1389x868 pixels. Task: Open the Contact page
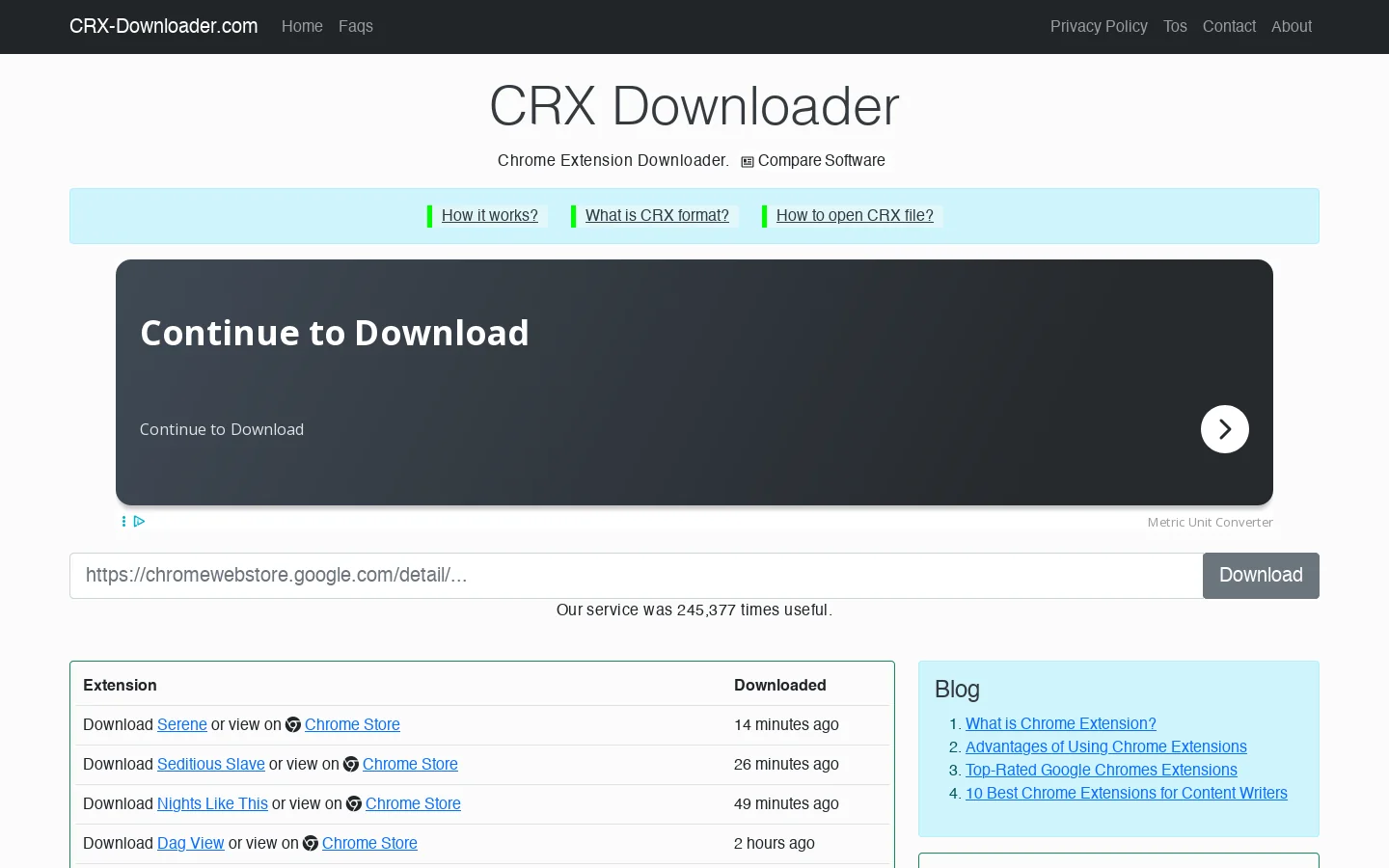coord(1229,26)
